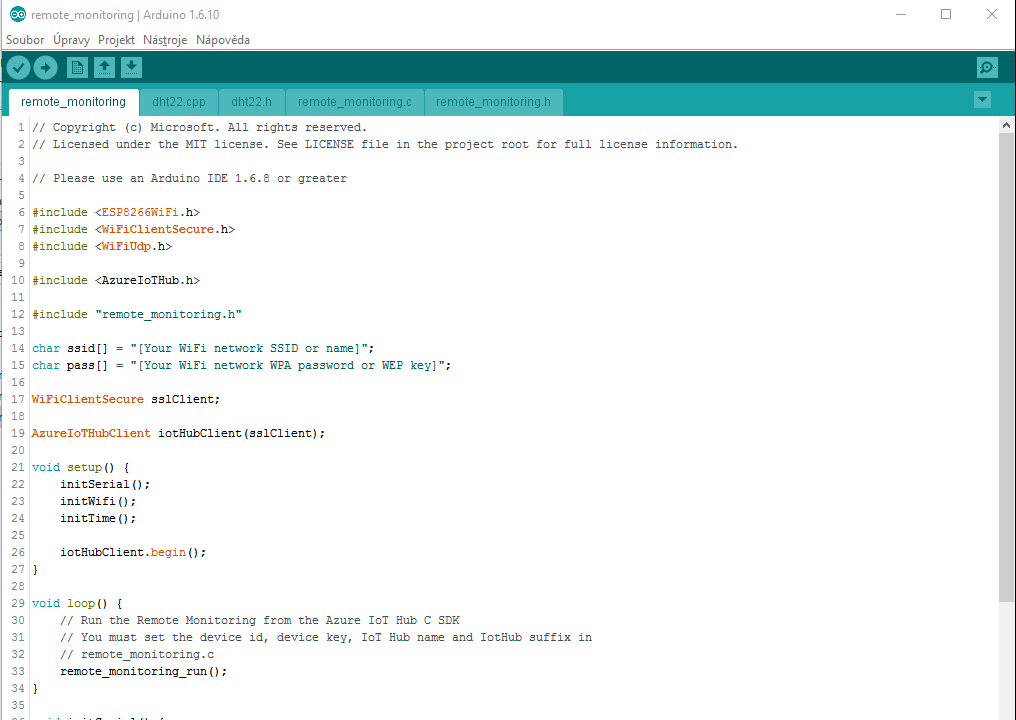Click the Save sketch down-arrow icon
The height and width of the screenshot is (720, 1016).
tap(131, 67)
